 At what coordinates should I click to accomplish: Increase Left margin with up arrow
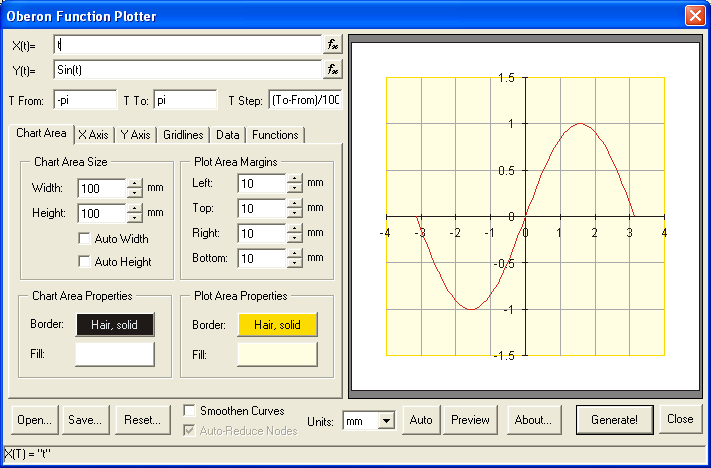[x=295, y=179]
